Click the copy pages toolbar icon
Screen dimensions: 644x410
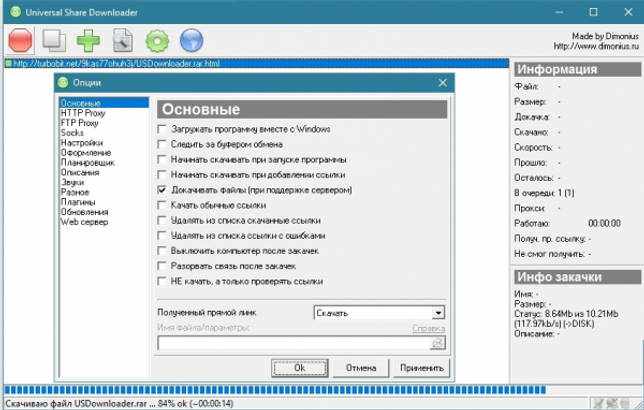pos(54,41)
